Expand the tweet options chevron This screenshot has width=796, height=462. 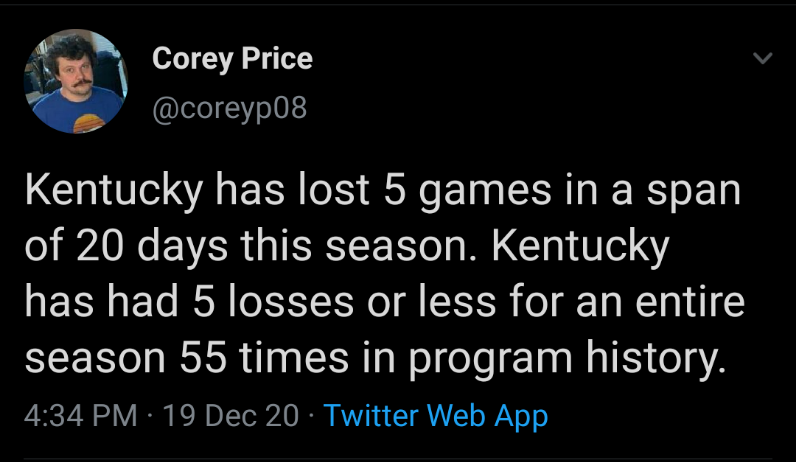[x=762, y=60]
